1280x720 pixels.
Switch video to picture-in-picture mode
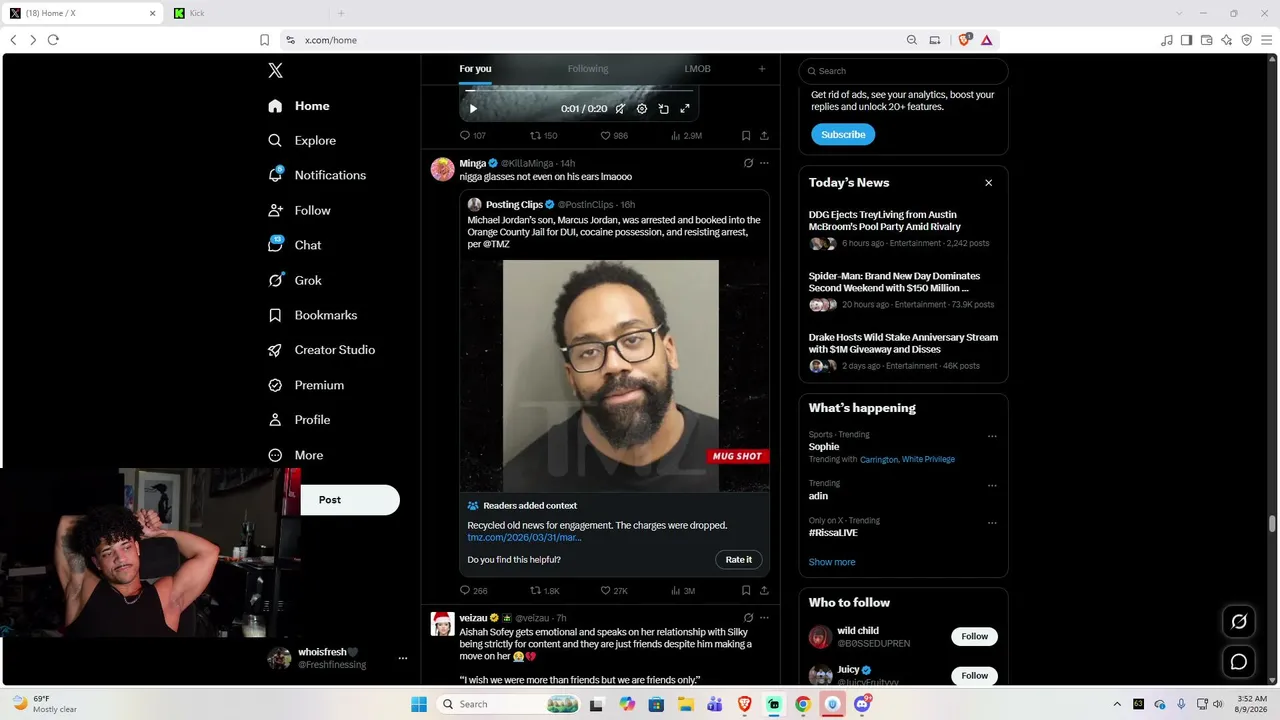663,109
